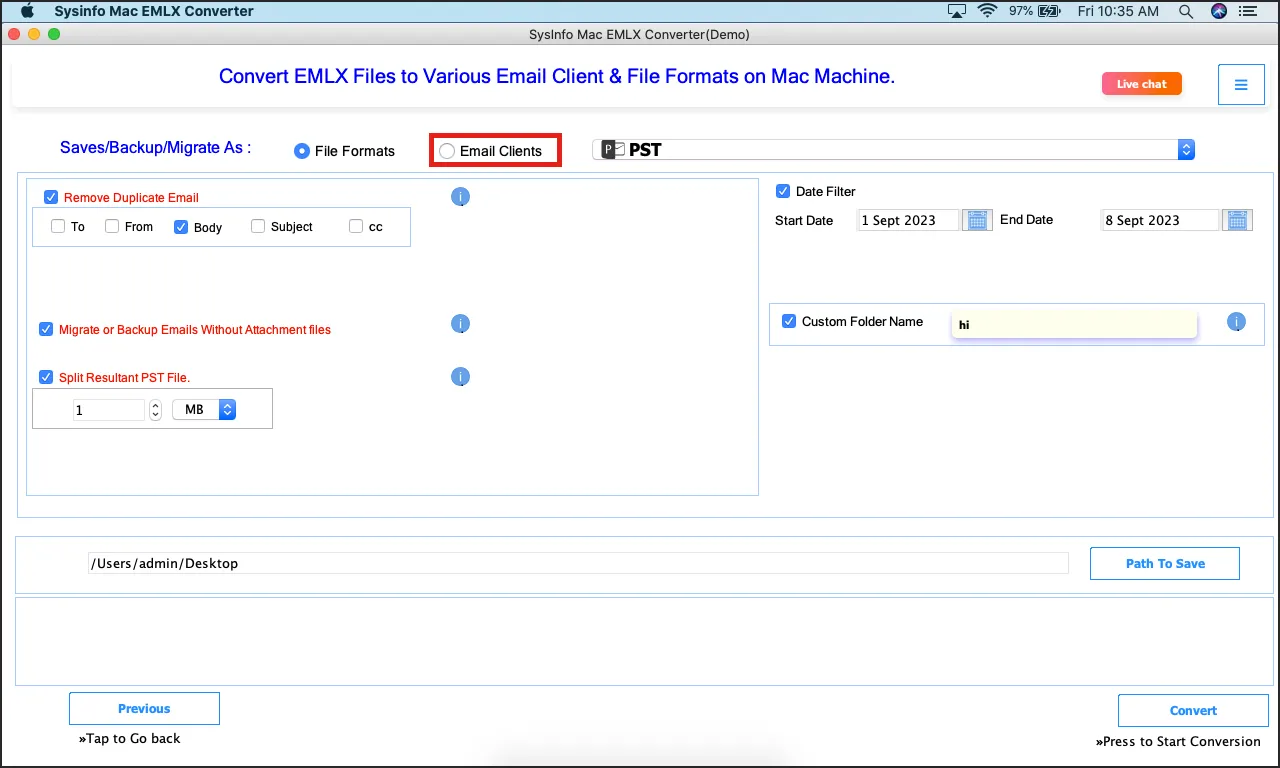This screenshot has width=1280, height=768.
Task: Click the Previous button
Action: 144,708
